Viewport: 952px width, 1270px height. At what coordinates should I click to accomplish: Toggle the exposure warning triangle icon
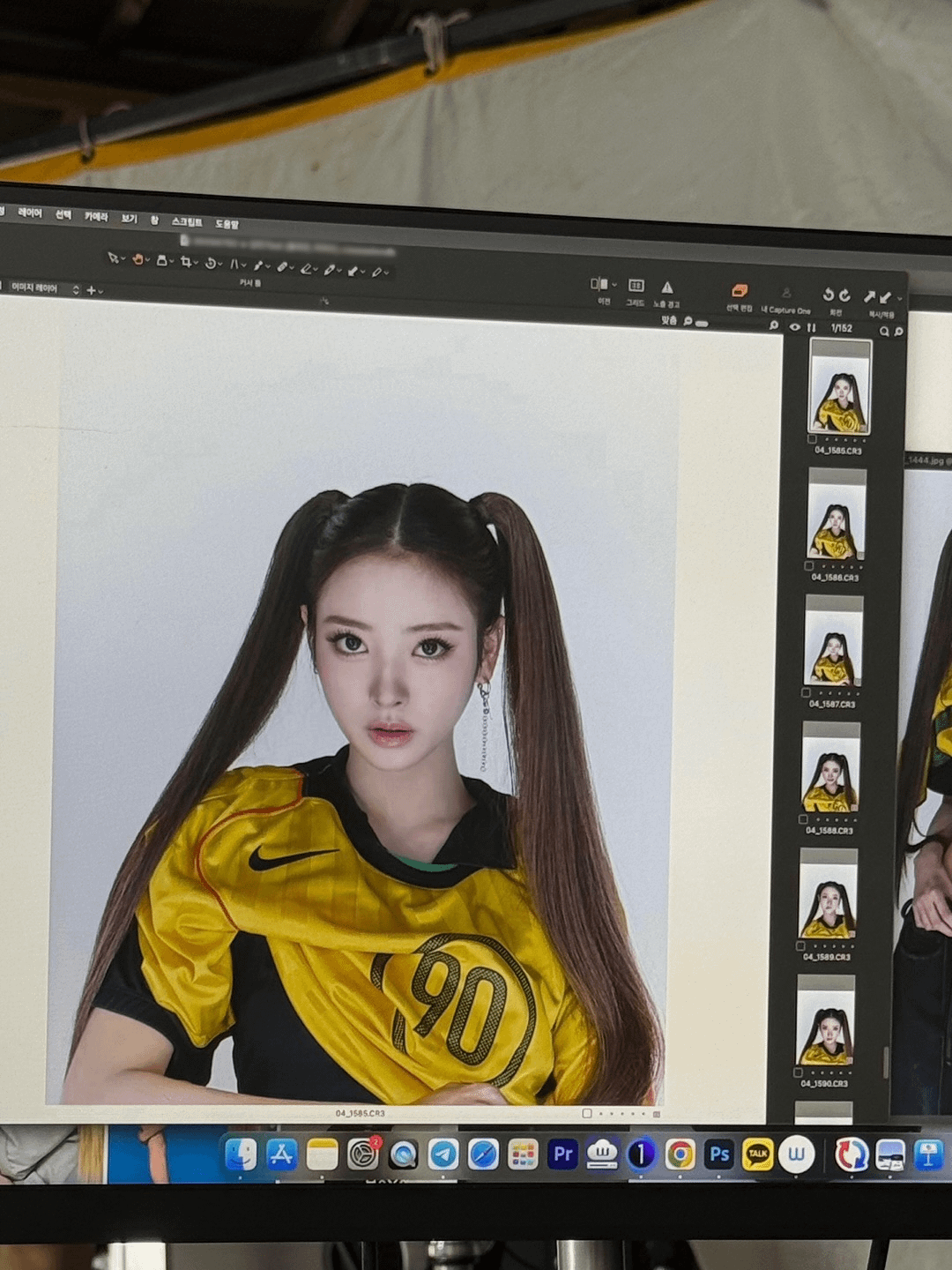tap(667, 288)
